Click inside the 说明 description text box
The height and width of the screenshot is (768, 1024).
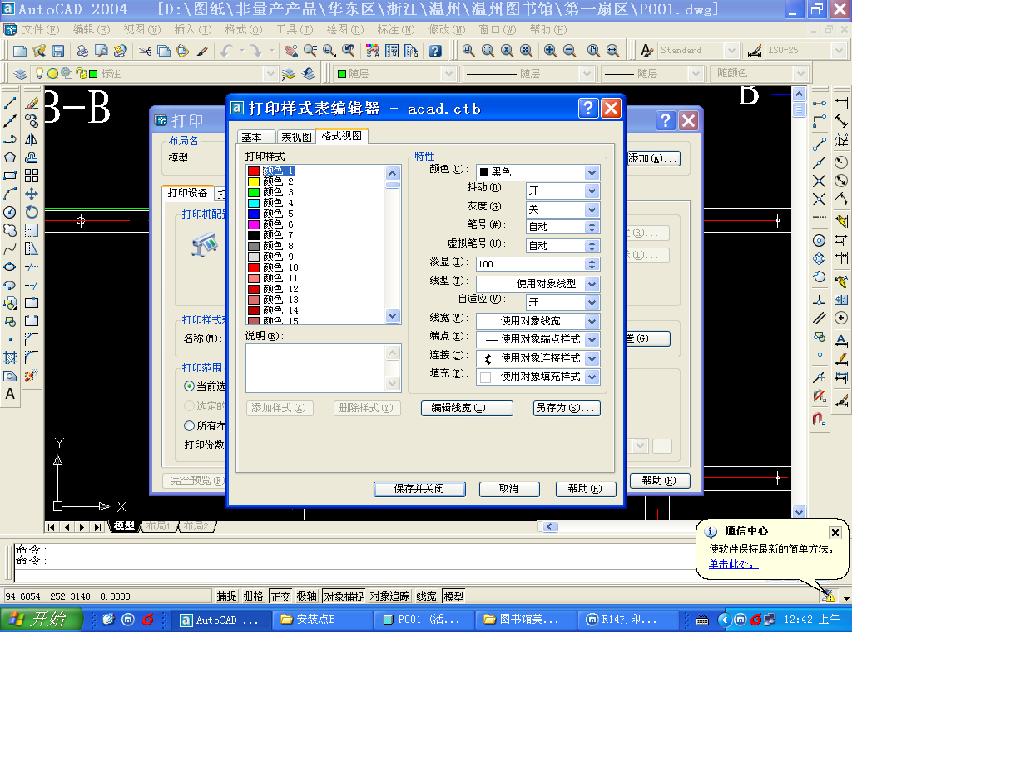(317, 368)
